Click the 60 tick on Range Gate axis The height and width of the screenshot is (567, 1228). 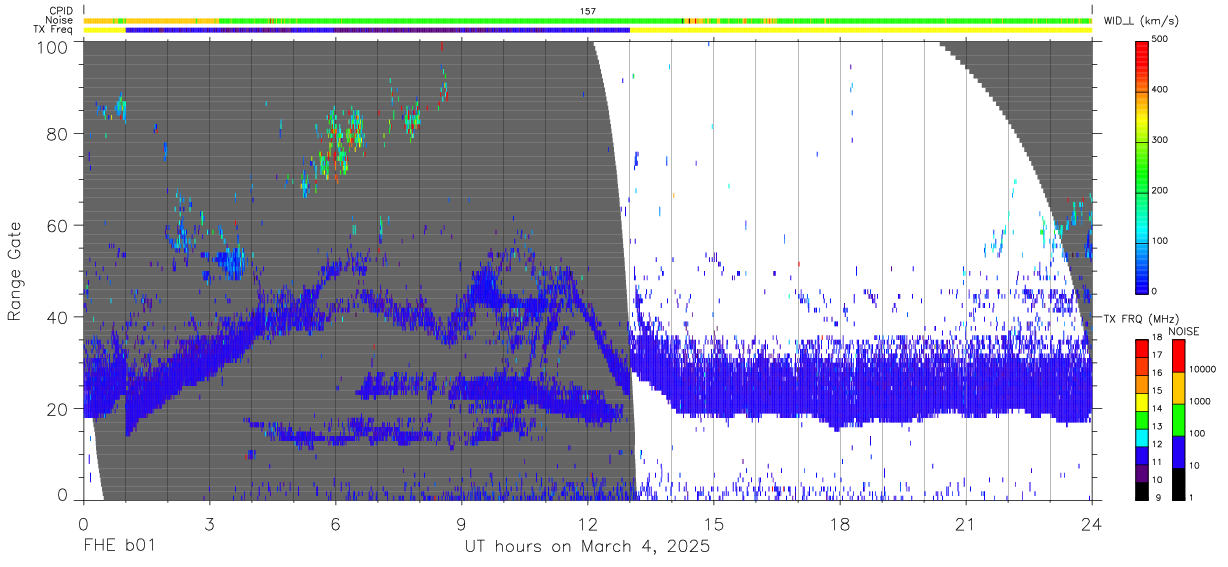[x=59, y=226]
